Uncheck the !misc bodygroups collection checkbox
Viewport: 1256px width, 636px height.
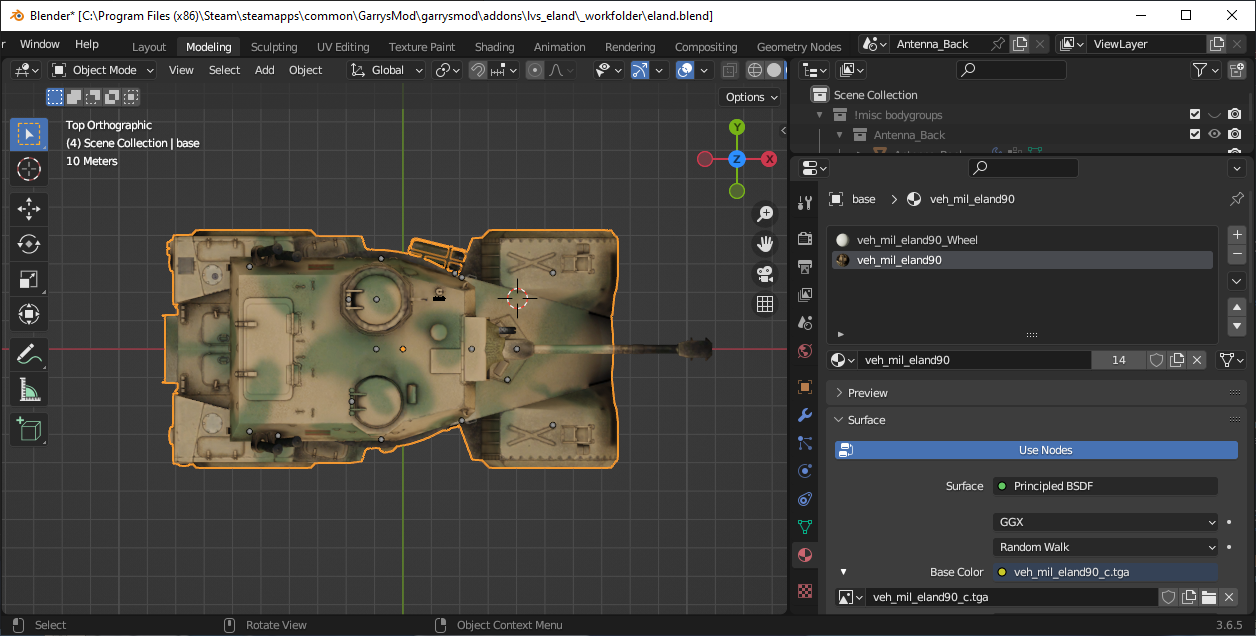1194,115
